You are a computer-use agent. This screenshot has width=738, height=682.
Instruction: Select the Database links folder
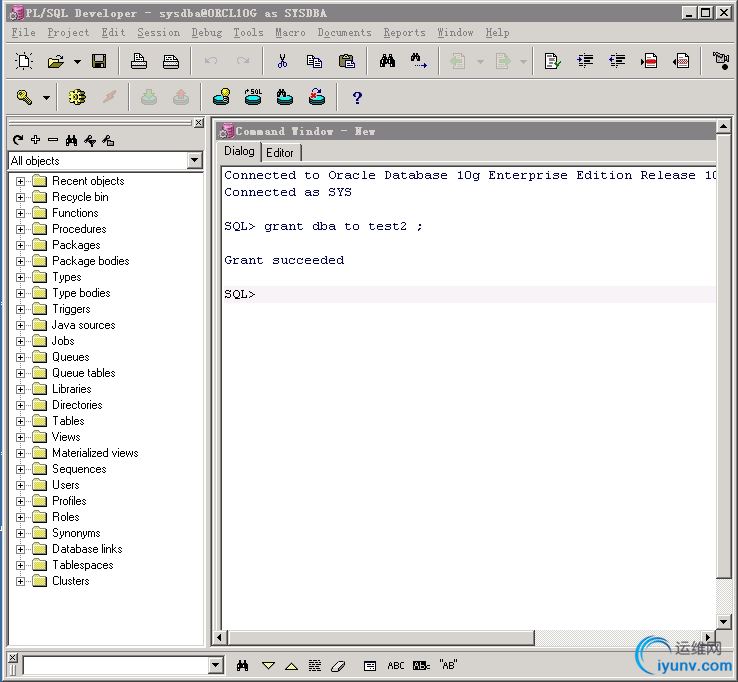(x=87, y=549)
